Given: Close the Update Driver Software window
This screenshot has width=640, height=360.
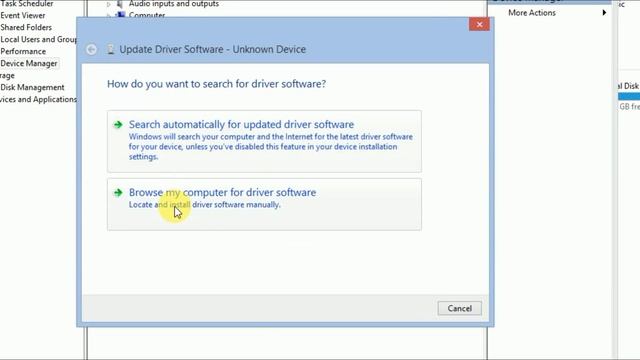Looking at the screenshot, I should (479, 24).
